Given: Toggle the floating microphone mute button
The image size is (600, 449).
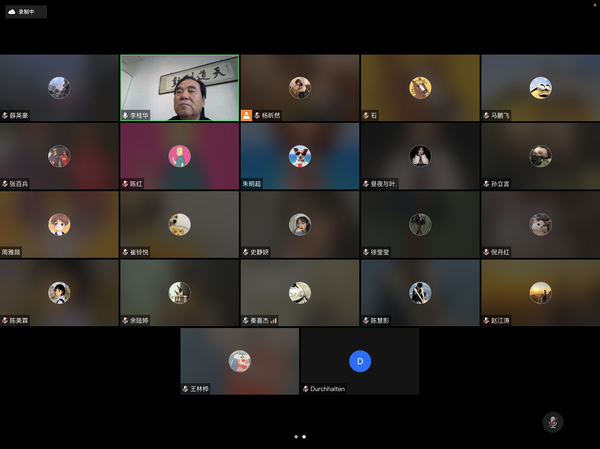Looking at the screenshot, I should 552,422.
